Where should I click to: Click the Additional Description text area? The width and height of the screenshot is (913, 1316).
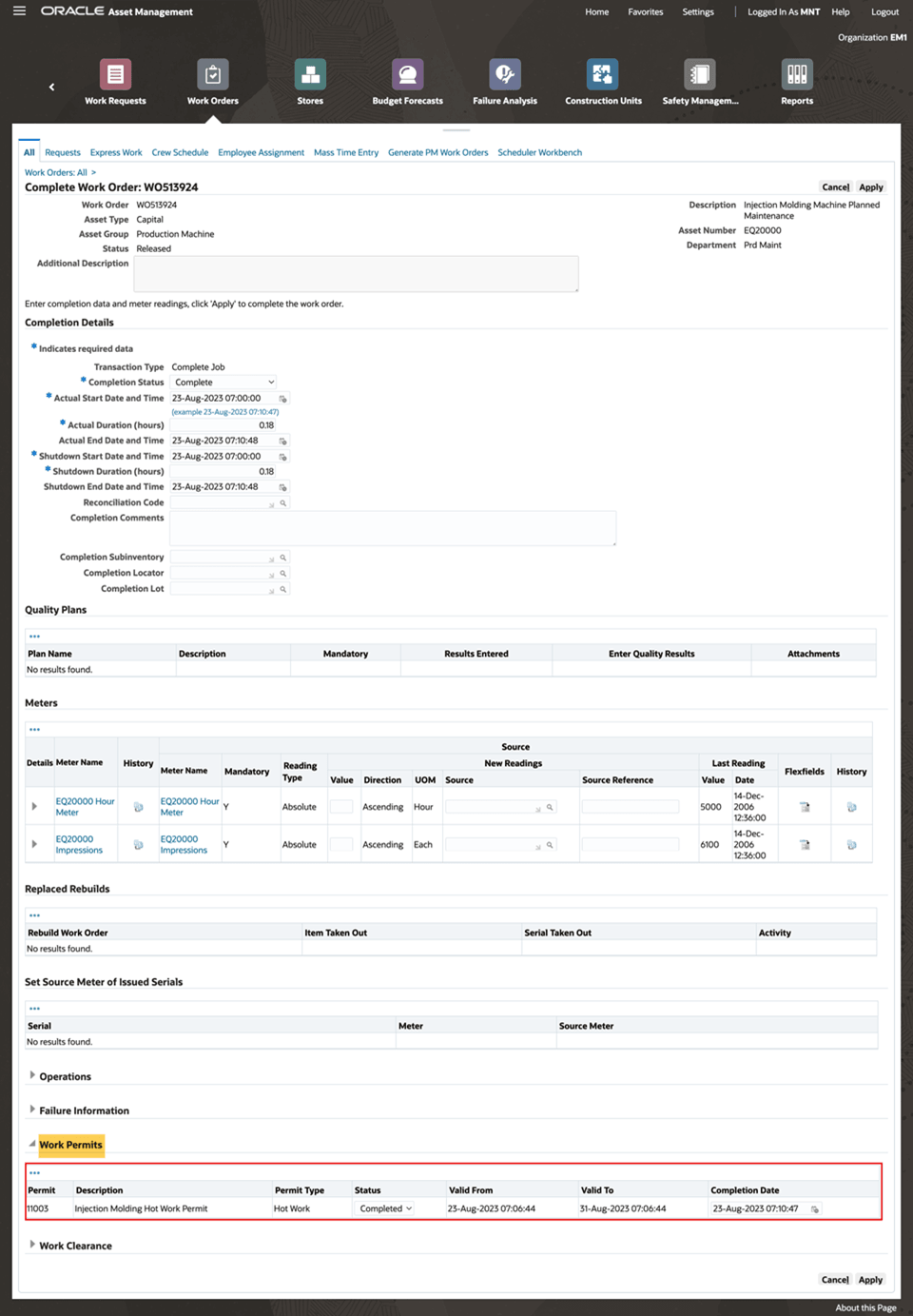[356, 274]
